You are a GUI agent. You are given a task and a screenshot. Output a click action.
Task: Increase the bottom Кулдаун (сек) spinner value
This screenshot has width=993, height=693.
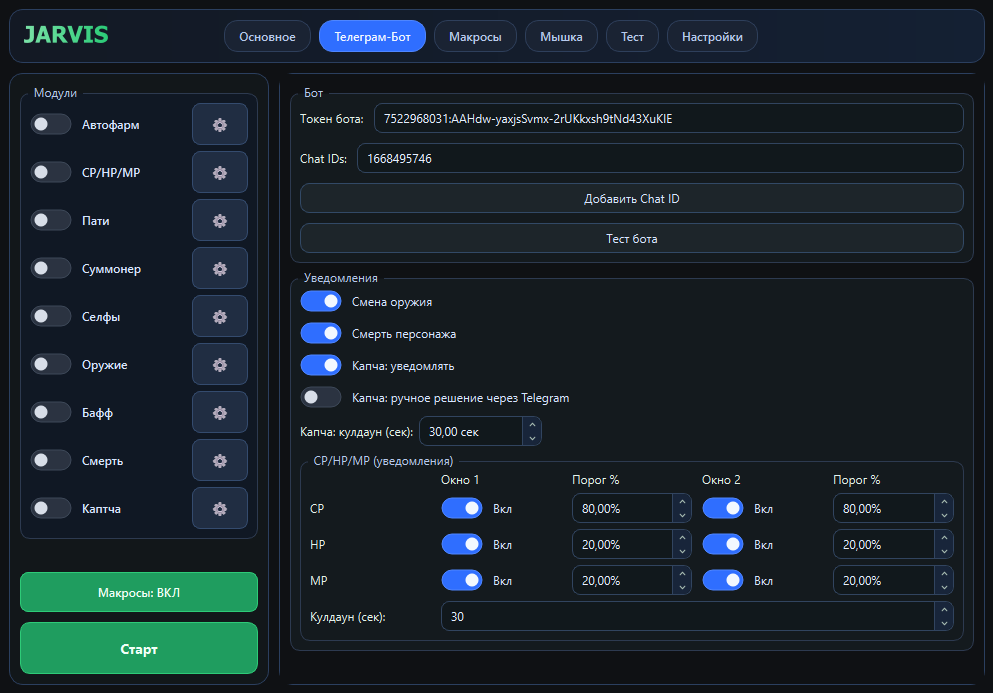coord(943,610)
